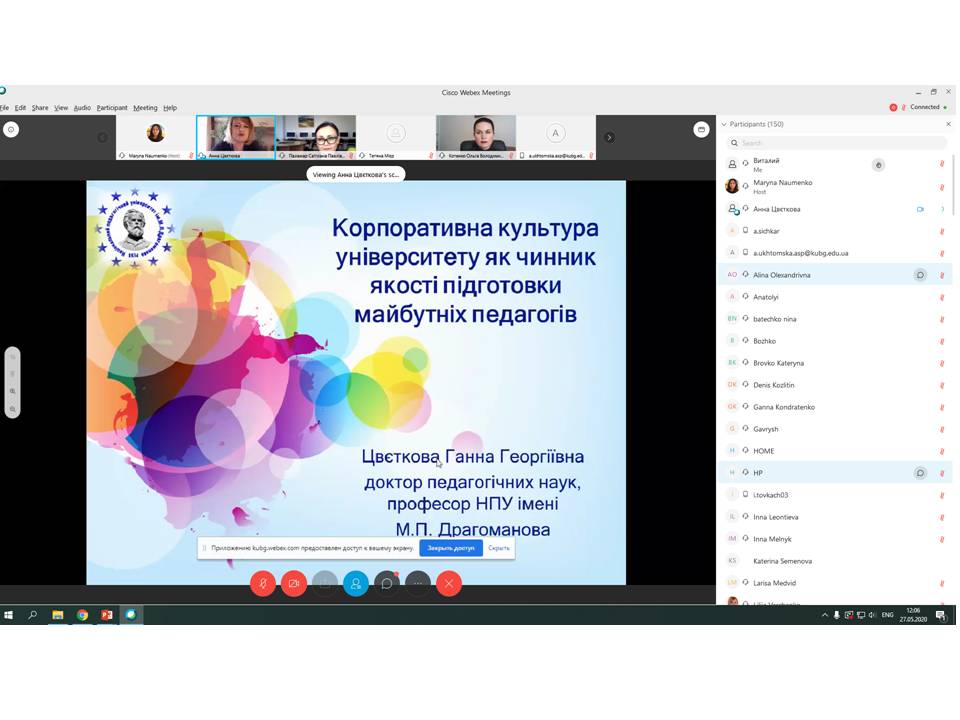Click the blue 'Закрыть доступ' button
The image size is (960, 720).
point(450,548)
